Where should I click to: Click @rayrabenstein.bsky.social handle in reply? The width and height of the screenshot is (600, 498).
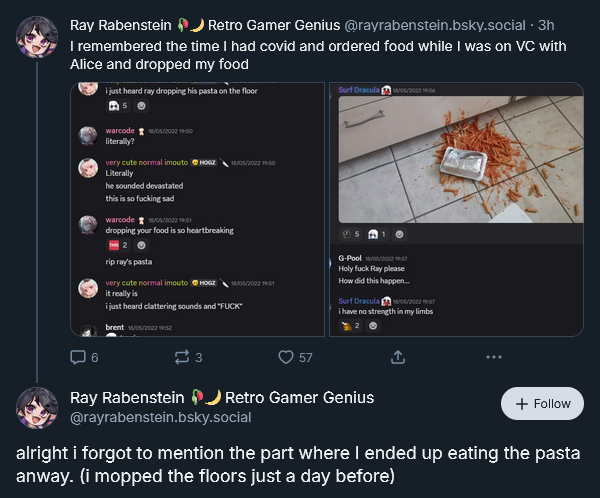pyautogui.click(x=160, y=417)
